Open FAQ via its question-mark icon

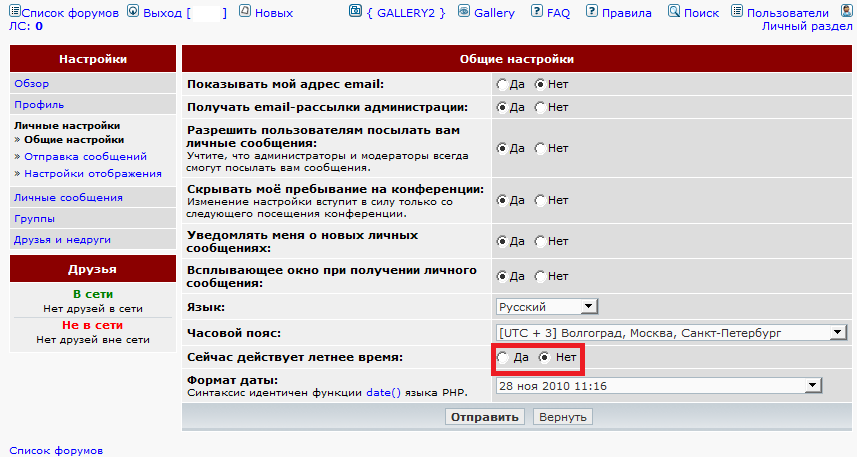538,12
